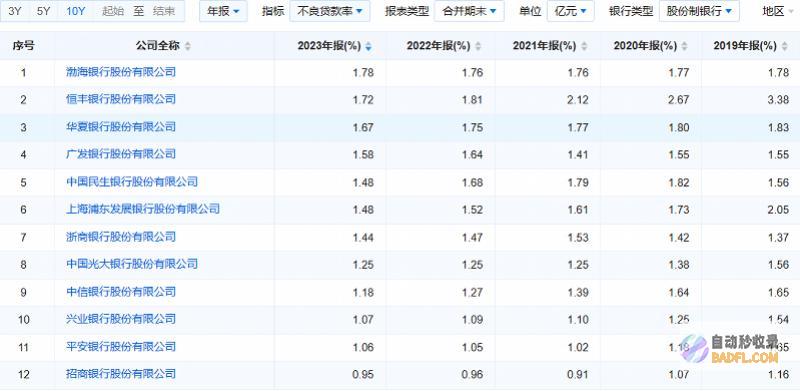This screenshot has height=391, width=800.
Task: Click 招商银行 2021 value 0.91
Action: tap(578, 375)
